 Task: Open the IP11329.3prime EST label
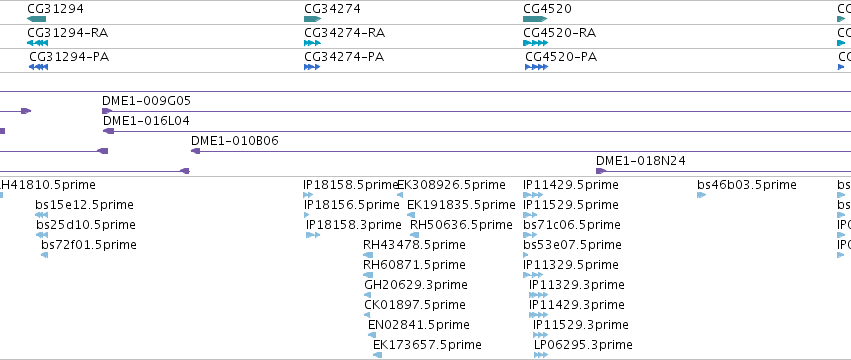point(577,285)
